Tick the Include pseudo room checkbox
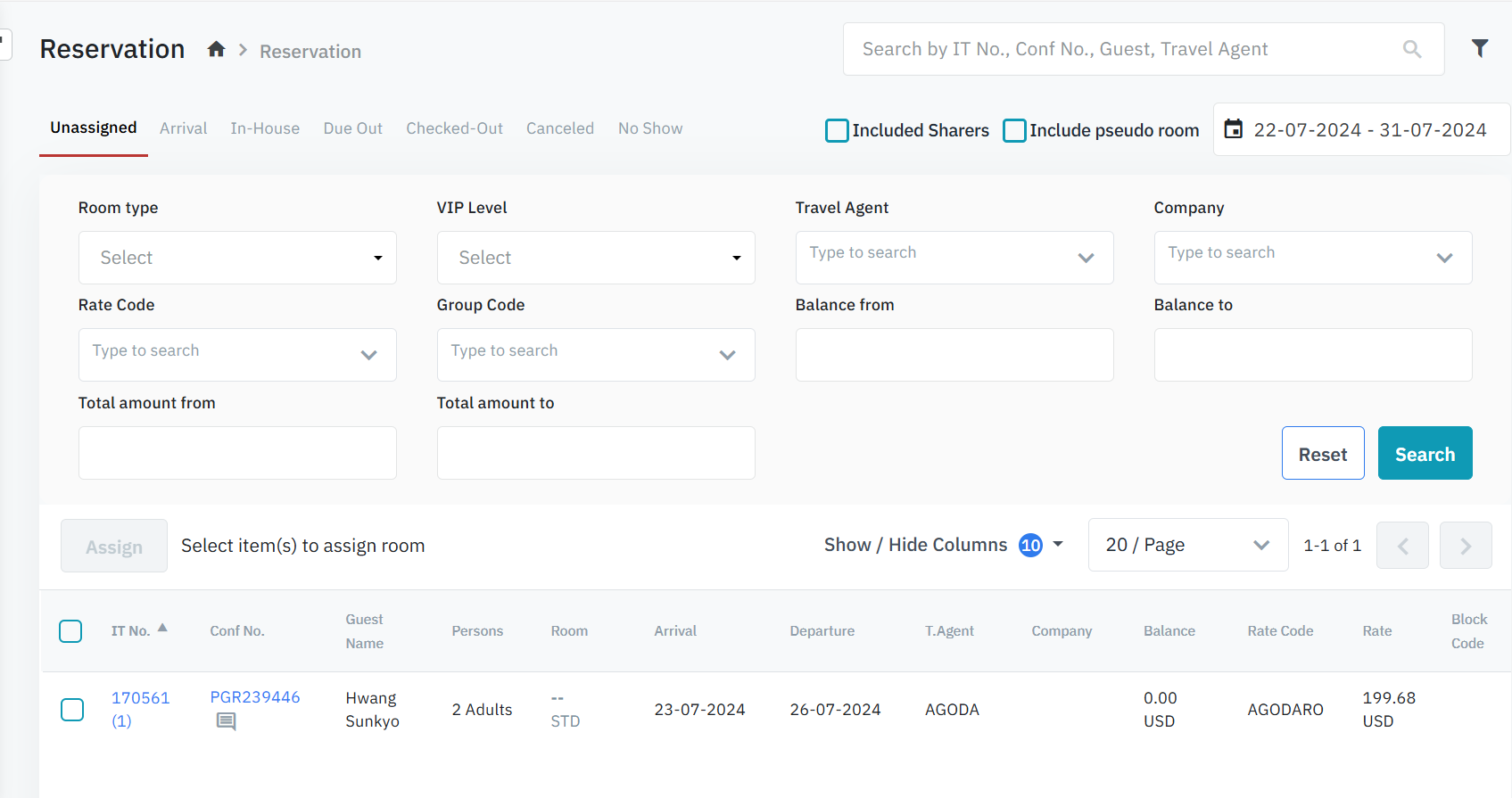Viewport: 1512px width, 798px height. pyautogui.click(x=1014, y=130)
